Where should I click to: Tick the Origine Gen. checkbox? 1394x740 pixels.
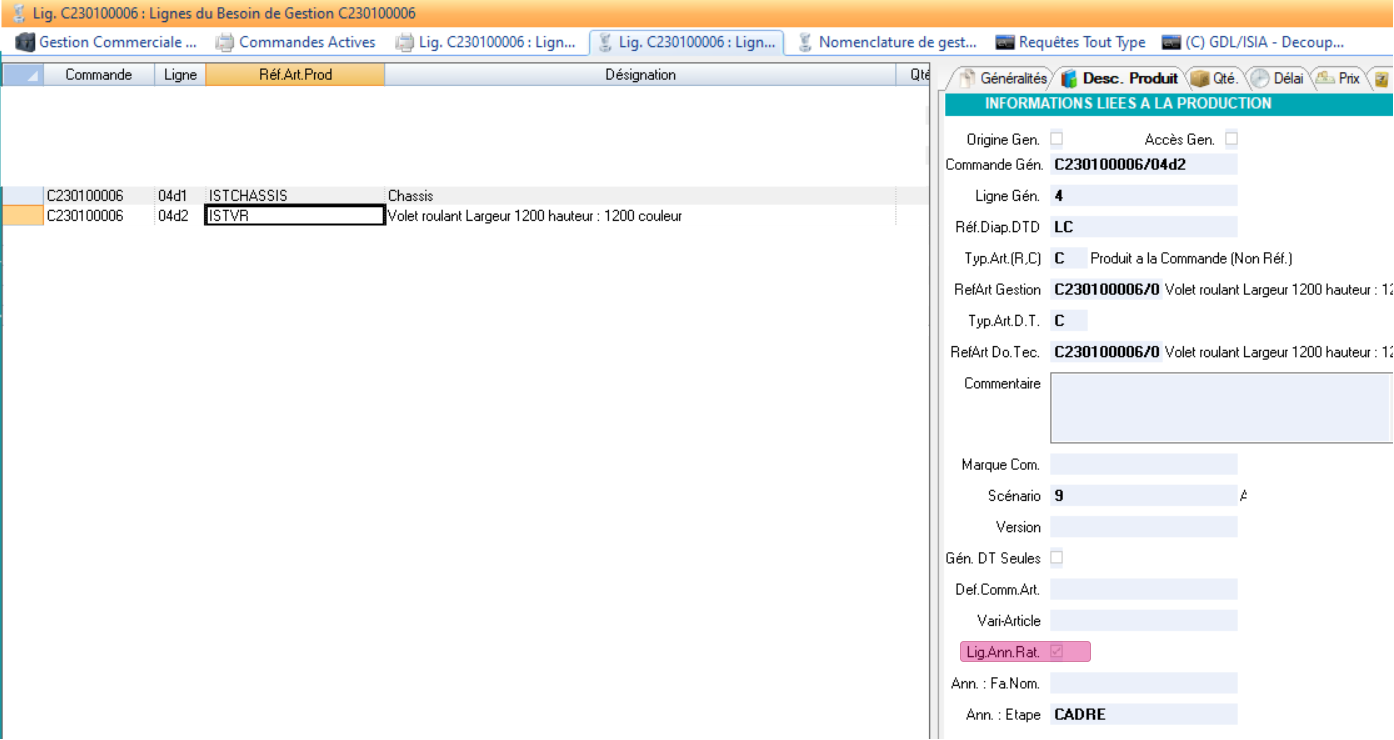point(1057,139)
